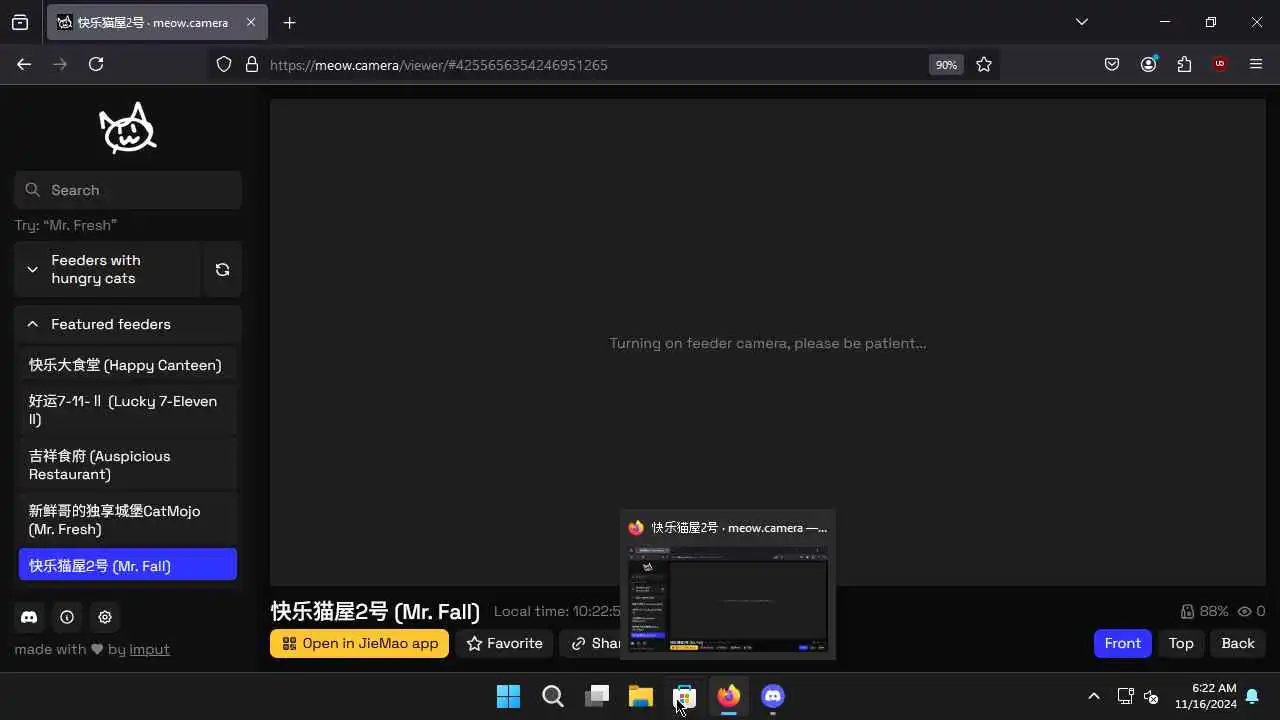Reset the 90% zoom level badge
This screenshot has height=720, width=1280.
point(945,65)
